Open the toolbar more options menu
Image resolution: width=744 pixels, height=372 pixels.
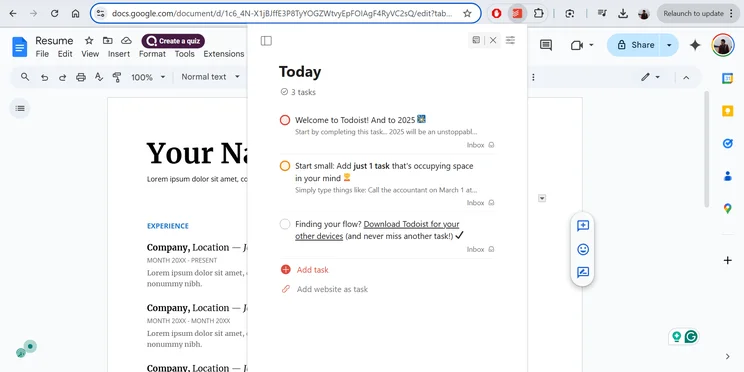point(533,77)
